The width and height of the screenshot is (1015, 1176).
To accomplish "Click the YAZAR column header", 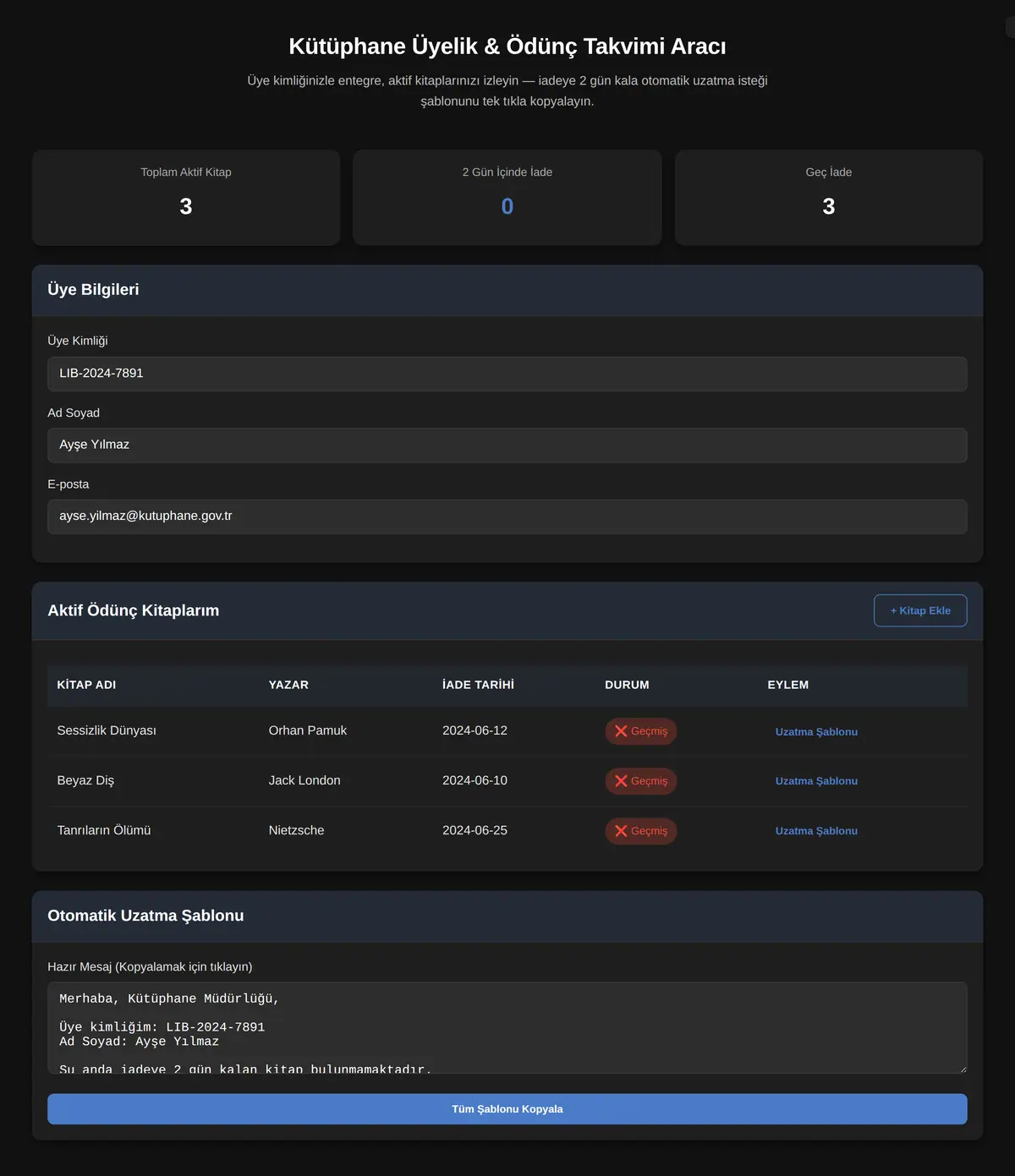I will click(288, 685).
